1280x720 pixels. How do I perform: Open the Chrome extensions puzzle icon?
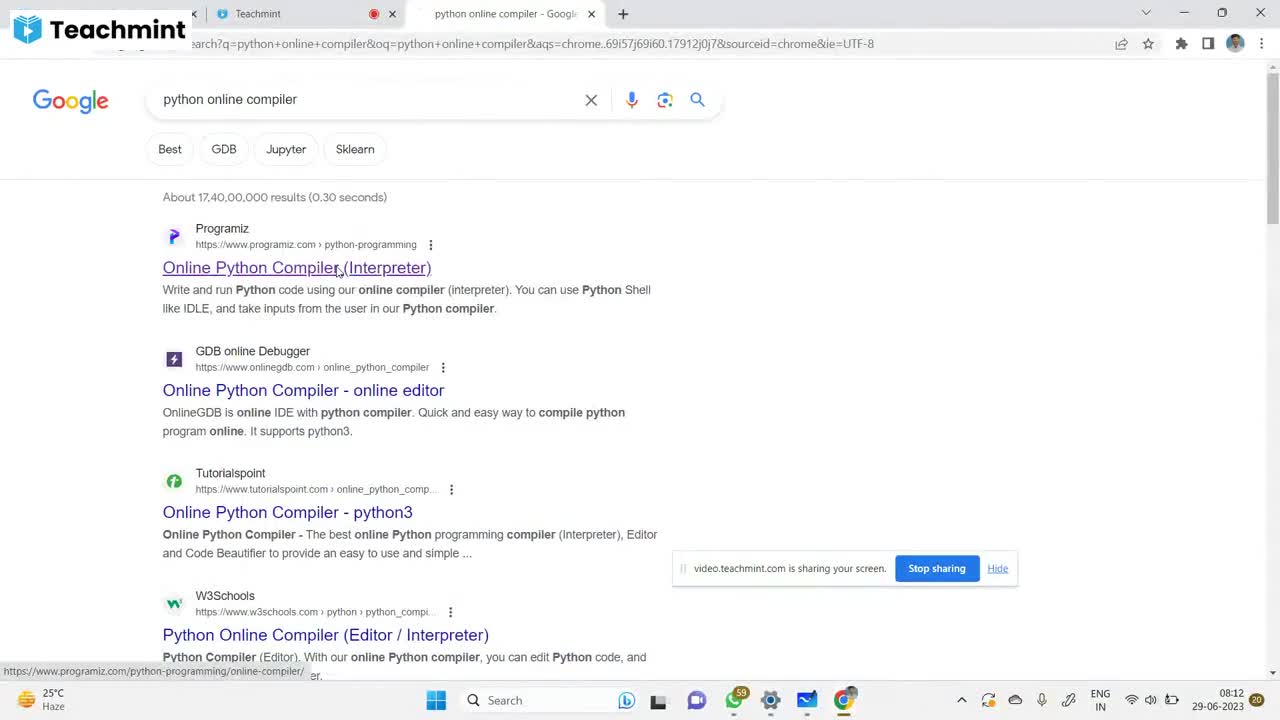coord(1181,44)
